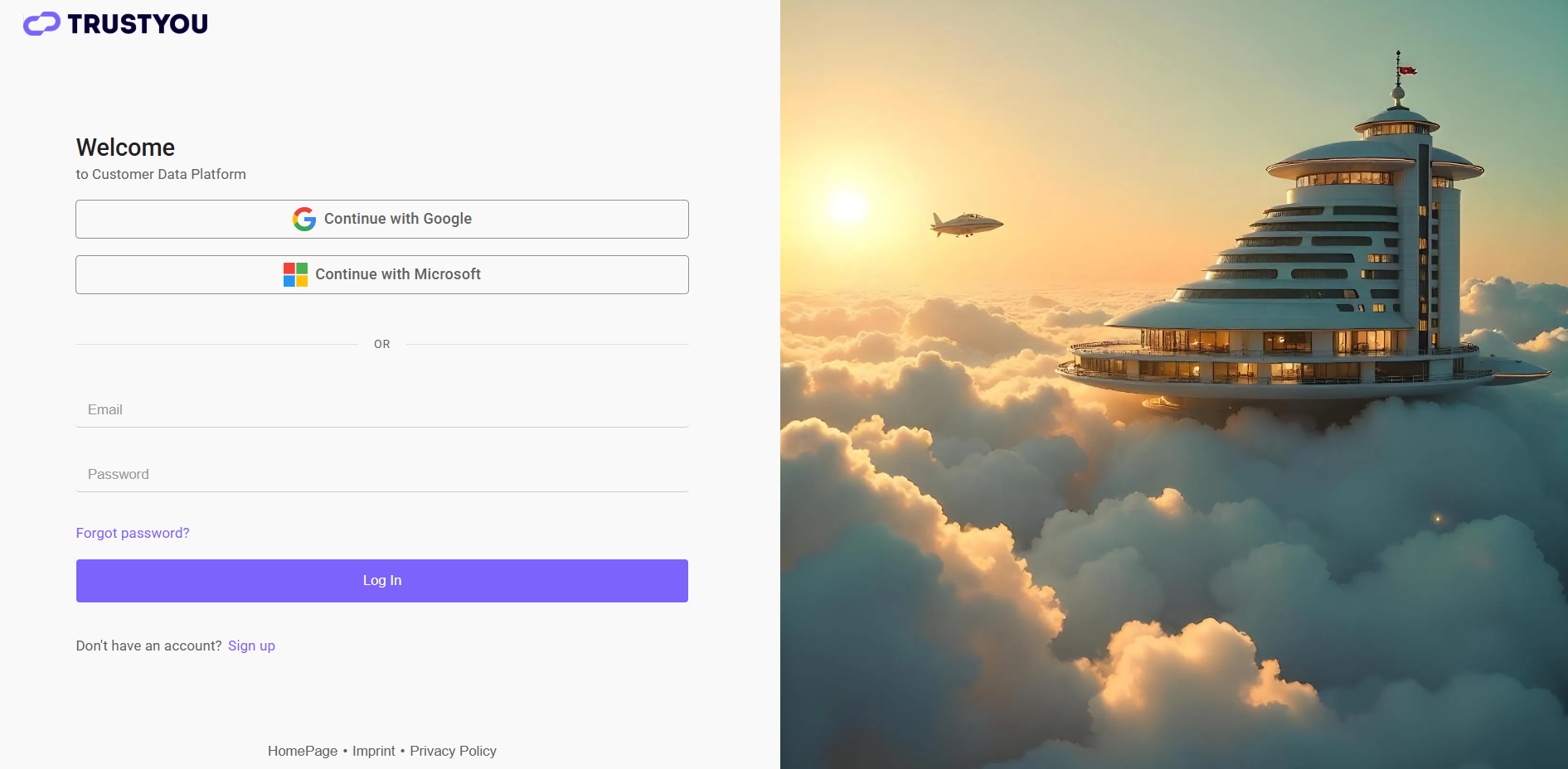This screenshot has height=769, width=1568.
Task: Open the Forgot password link
Action: point(133,533)
